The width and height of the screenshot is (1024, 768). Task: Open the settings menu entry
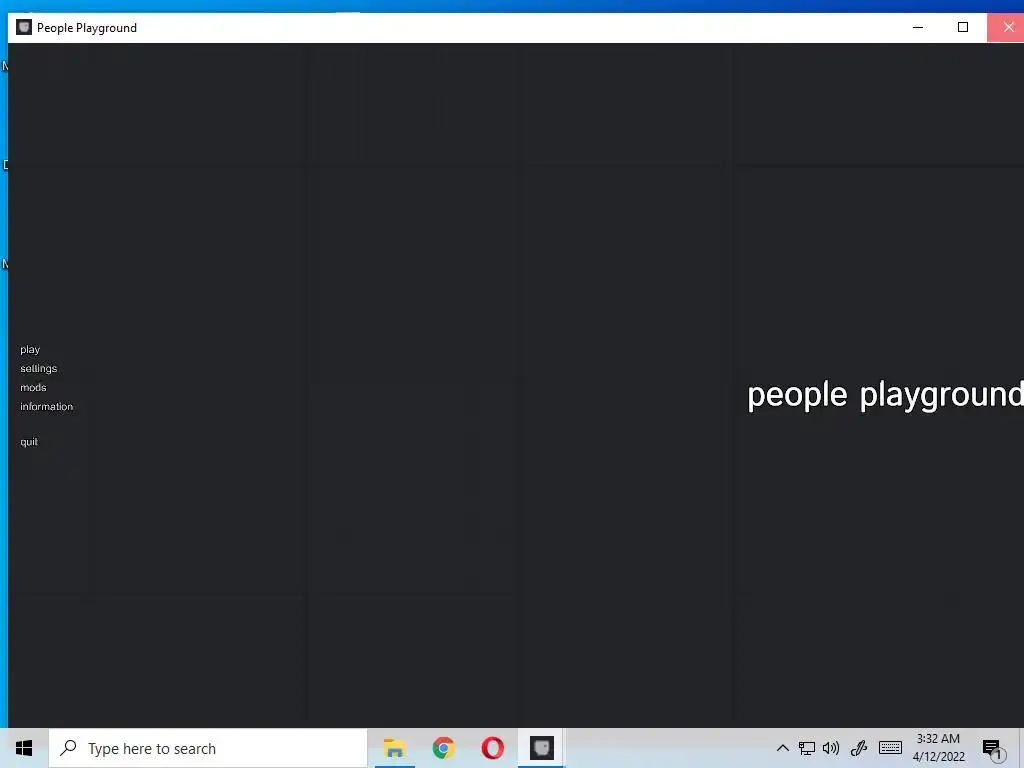coord(39,368)
